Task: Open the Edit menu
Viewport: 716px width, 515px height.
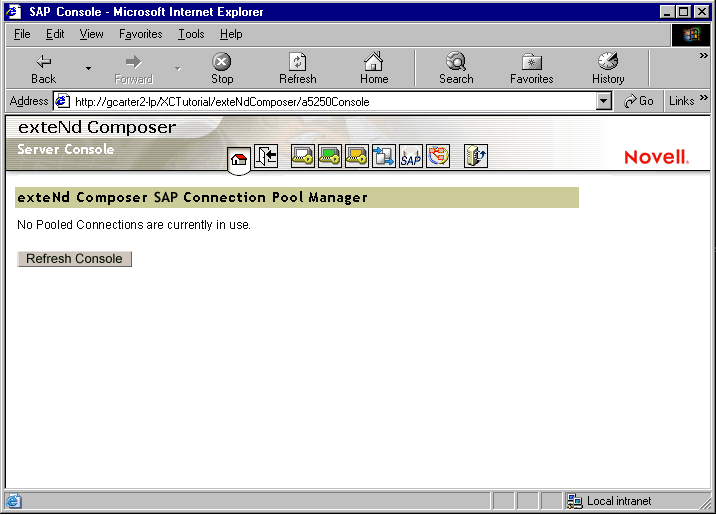Action: point(55,34)
